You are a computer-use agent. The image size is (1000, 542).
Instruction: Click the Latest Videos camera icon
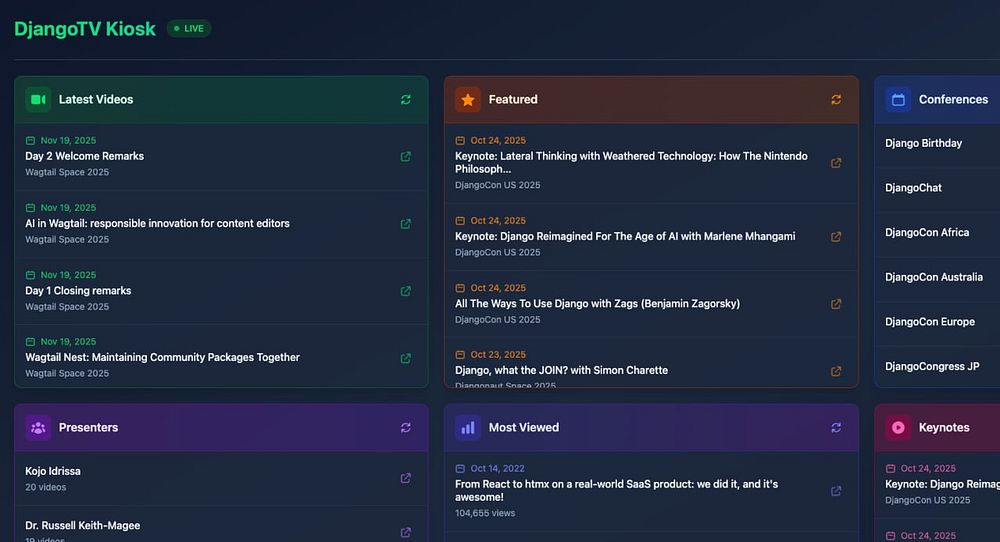point(38,100)
